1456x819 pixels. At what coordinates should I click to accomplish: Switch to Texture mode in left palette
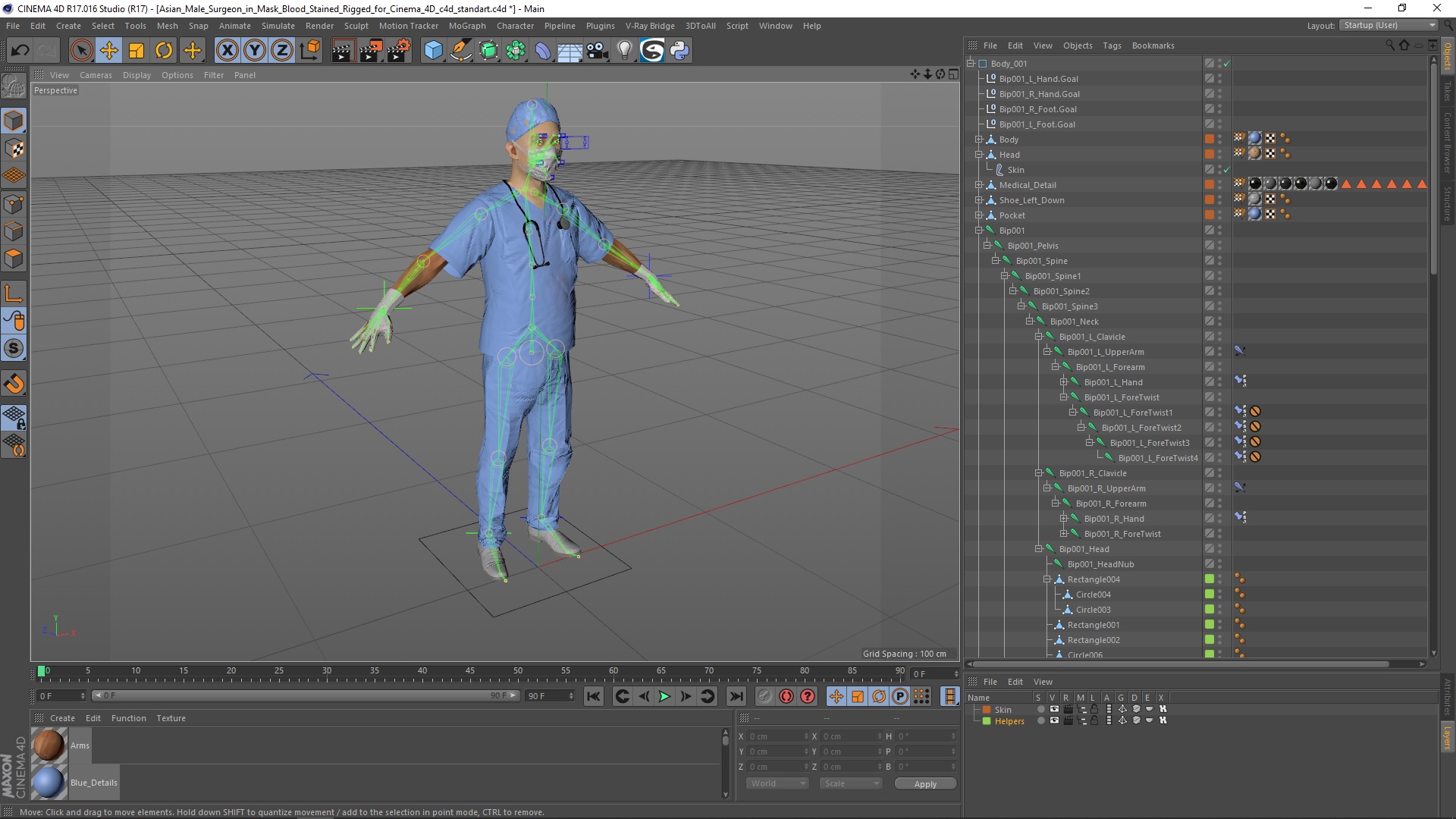[14, 149]
